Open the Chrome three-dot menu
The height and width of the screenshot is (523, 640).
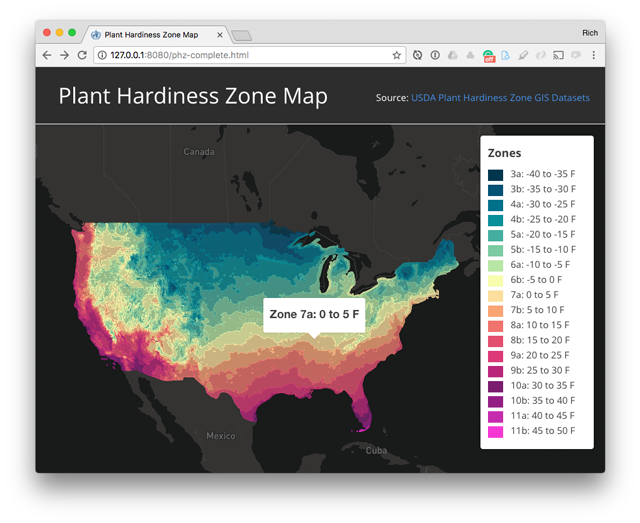pyautogui.click(x=594, y=55)
